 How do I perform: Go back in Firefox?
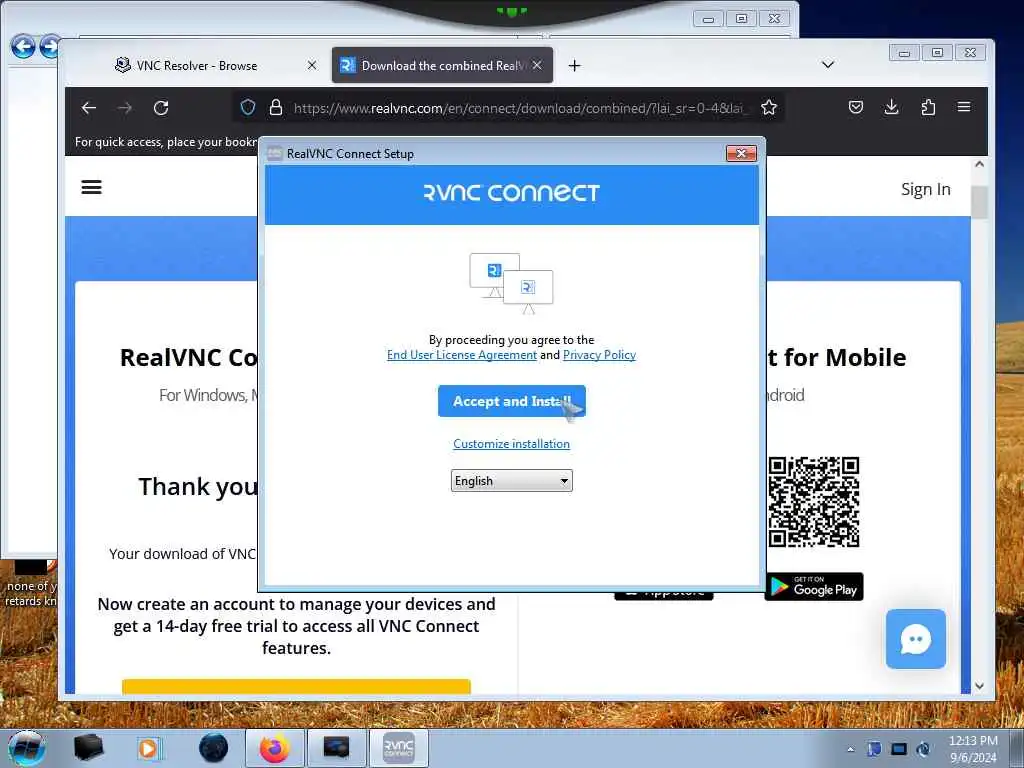point(89,108)
